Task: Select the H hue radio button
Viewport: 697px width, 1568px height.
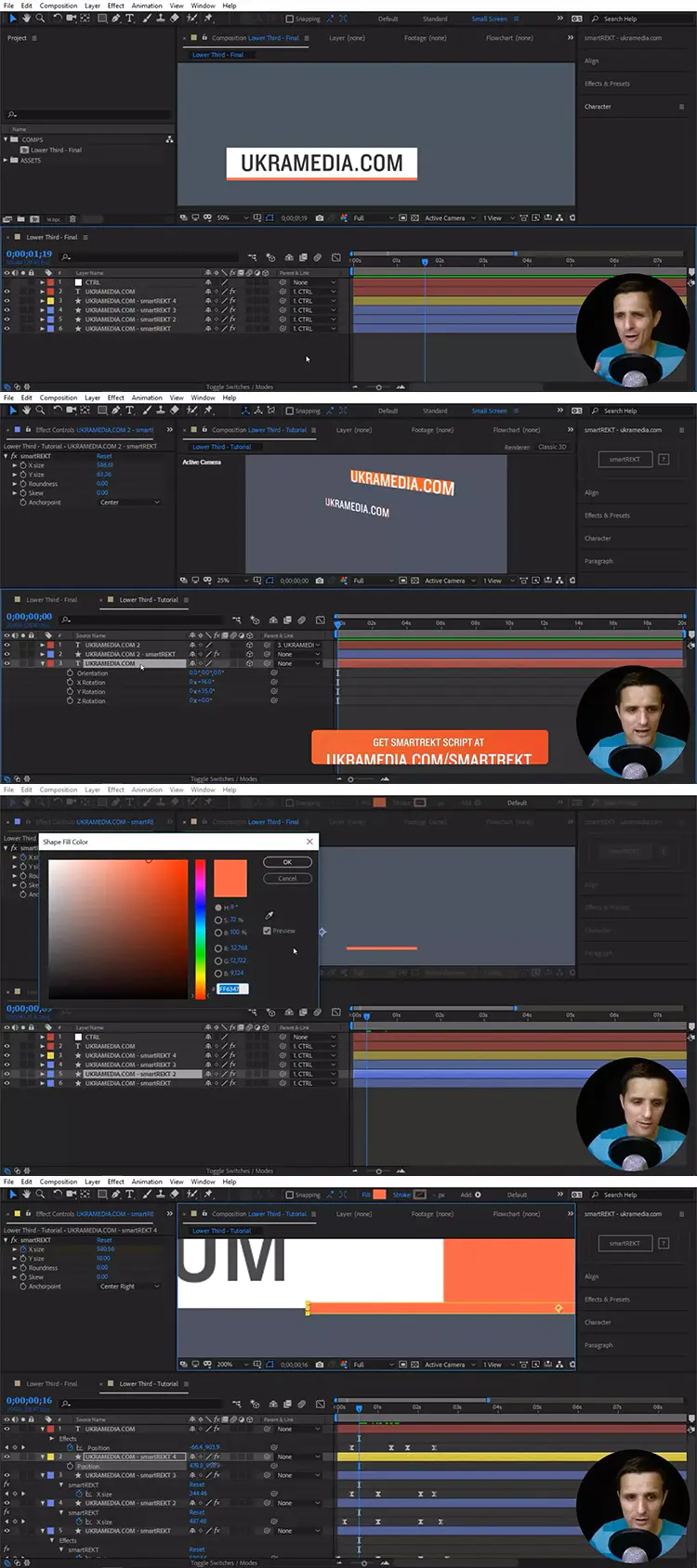Action: [x=218, y=908]
